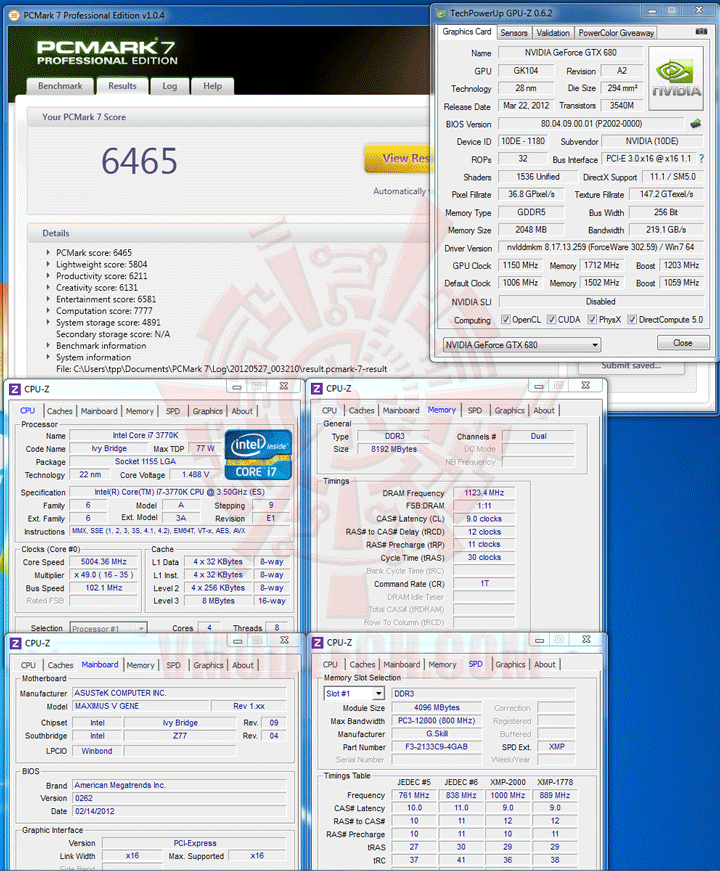The height and width of the screenshot is (871, 720).
Task: Click the CPU-Z icon of Mainboard window
Action: pyautogui.click(x=16, y=643)
